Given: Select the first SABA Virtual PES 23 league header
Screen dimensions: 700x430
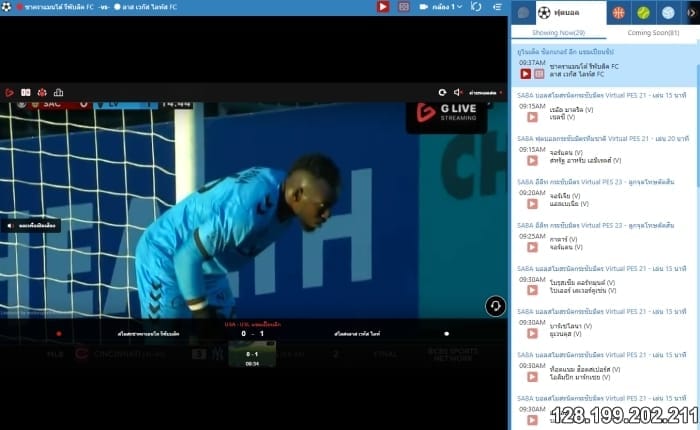Looking at the screenshot, I should pyautogui.click(x=596, y=182).
